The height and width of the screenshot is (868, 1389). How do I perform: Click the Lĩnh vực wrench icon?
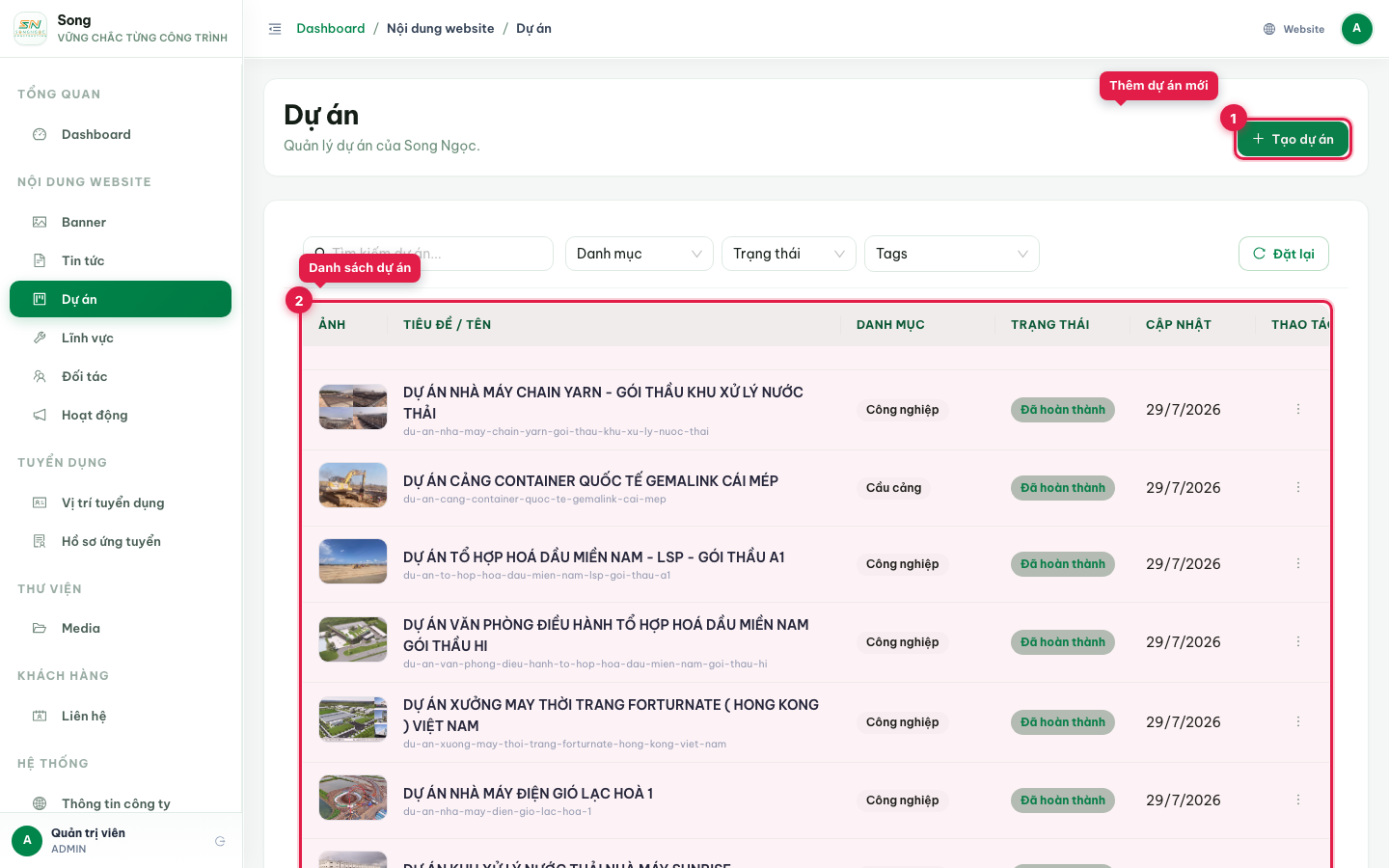point(40,339)
